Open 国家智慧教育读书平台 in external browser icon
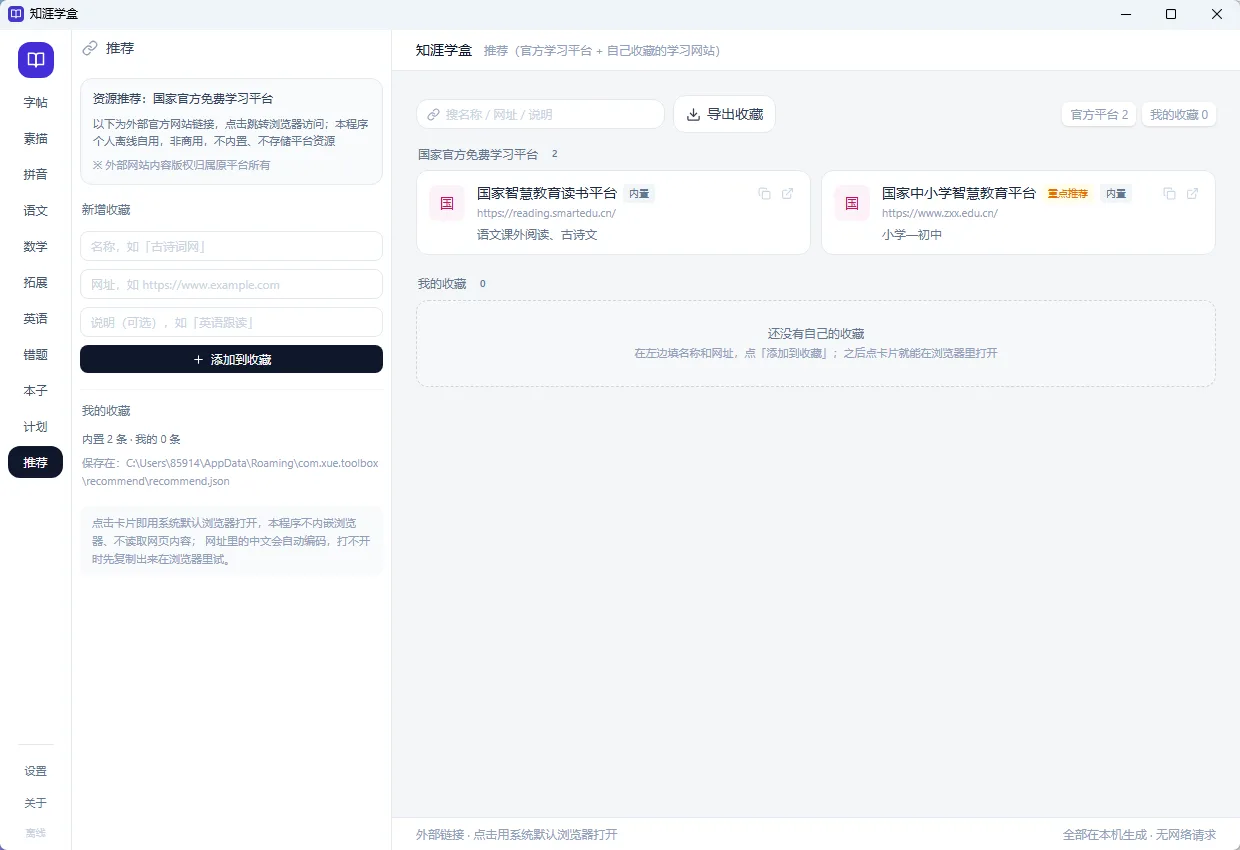The height and width of the screenshot is (850, 1240). point(788,194)
